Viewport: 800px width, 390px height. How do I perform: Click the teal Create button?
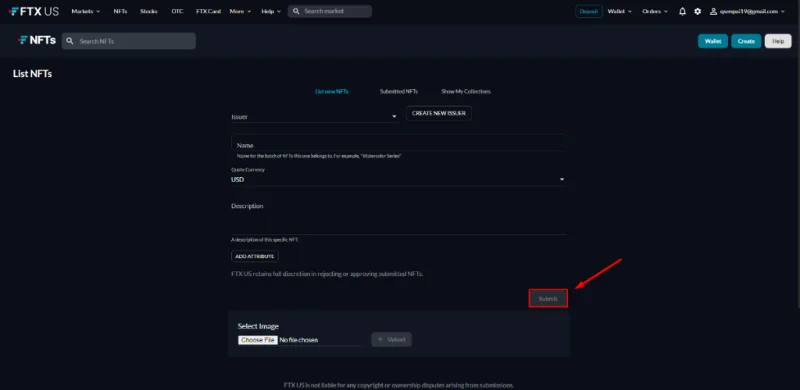(x=746, y=41)
